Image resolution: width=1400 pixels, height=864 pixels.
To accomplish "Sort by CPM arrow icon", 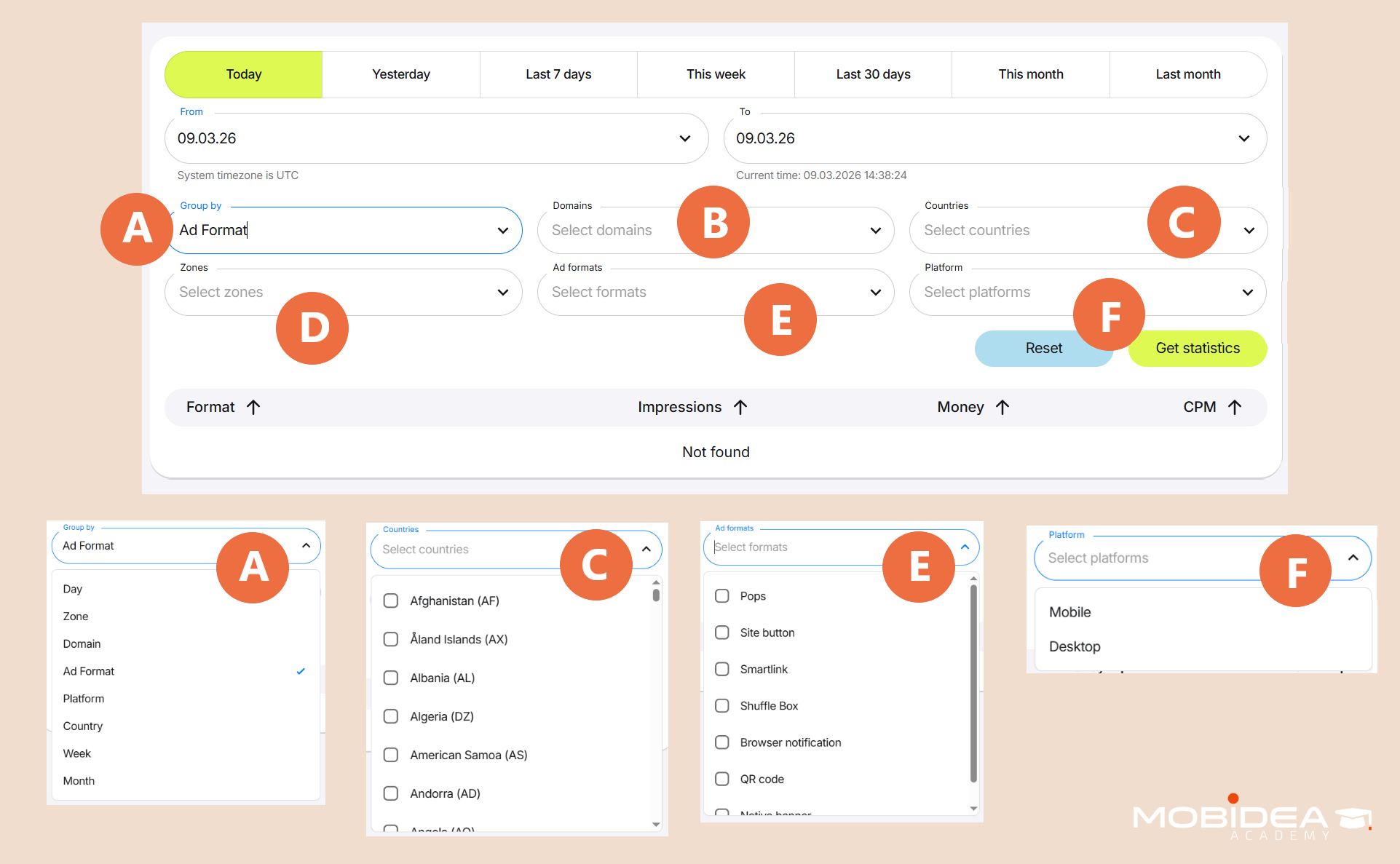I will (x=1235, y=408).
